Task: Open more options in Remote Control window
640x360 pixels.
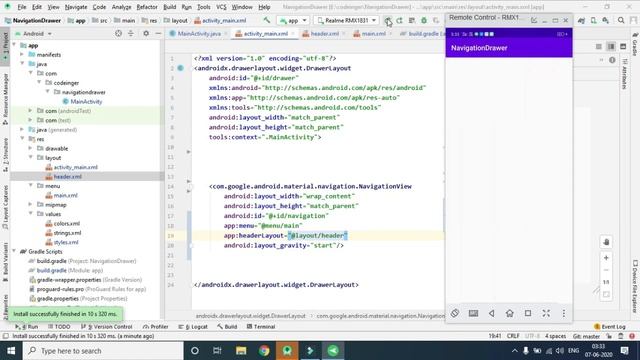Action: click(564, 313)
